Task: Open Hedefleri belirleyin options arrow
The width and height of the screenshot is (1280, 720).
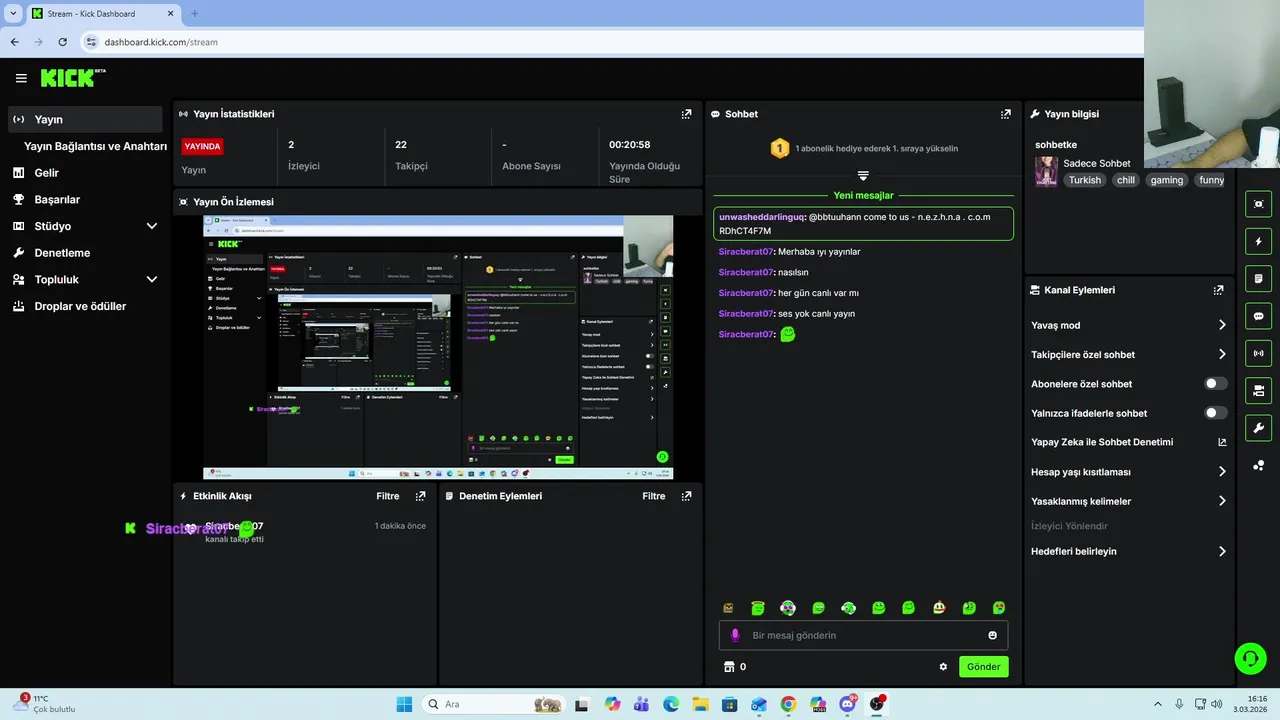Action: 1222,551
